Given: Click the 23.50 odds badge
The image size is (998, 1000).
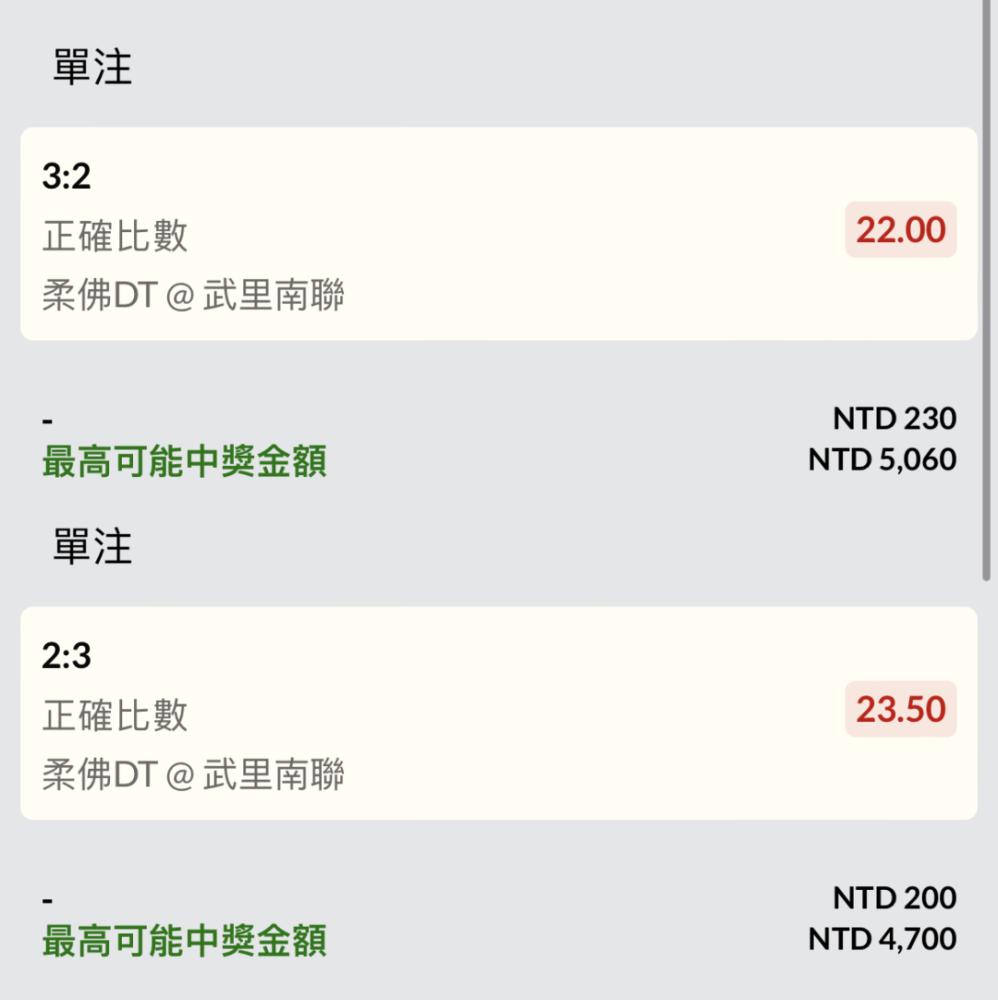Looking at the screenshot, I should point(900,709).
